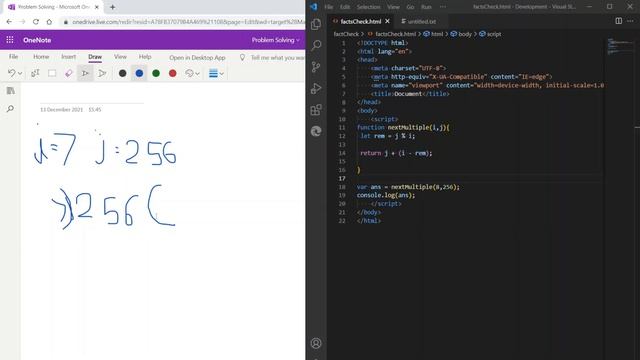640x360 pixels.
Task: Open VS Code Extensions view
Action: [x=316, y=110]
